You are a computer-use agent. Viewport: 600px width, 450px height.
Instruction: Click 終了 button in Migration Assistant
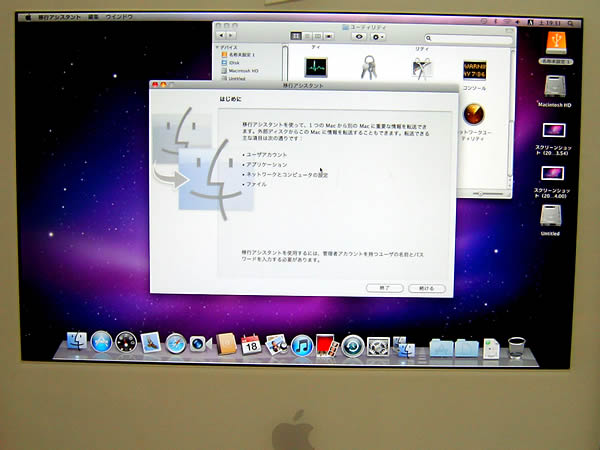385,288
